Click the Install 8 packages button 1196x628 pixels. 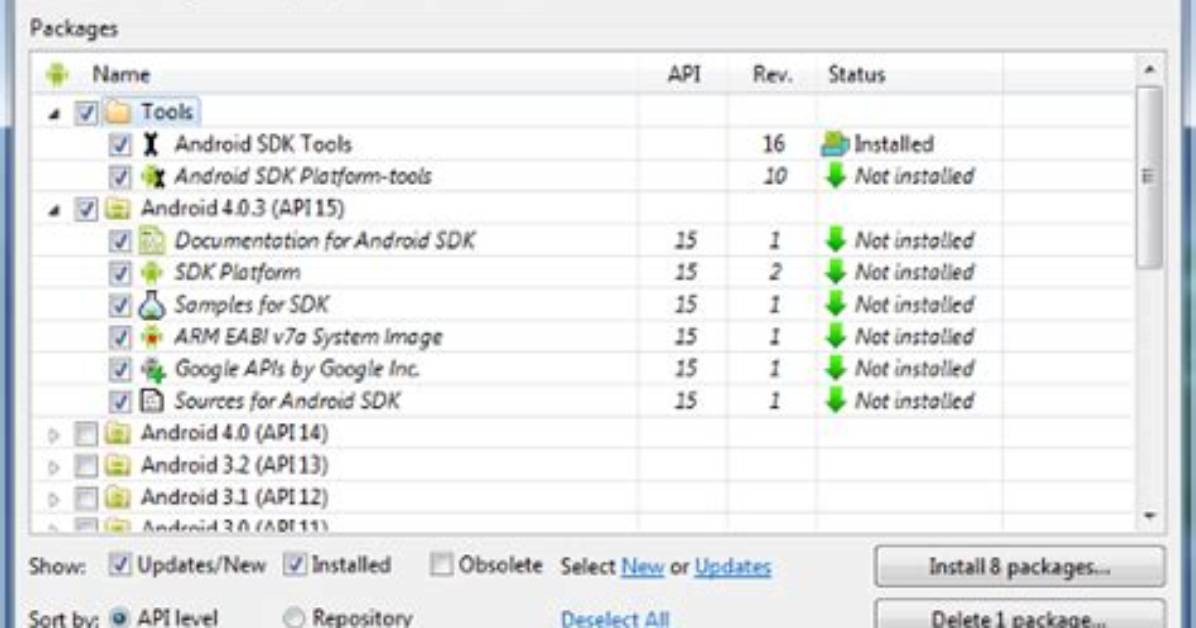point(1020,567)
